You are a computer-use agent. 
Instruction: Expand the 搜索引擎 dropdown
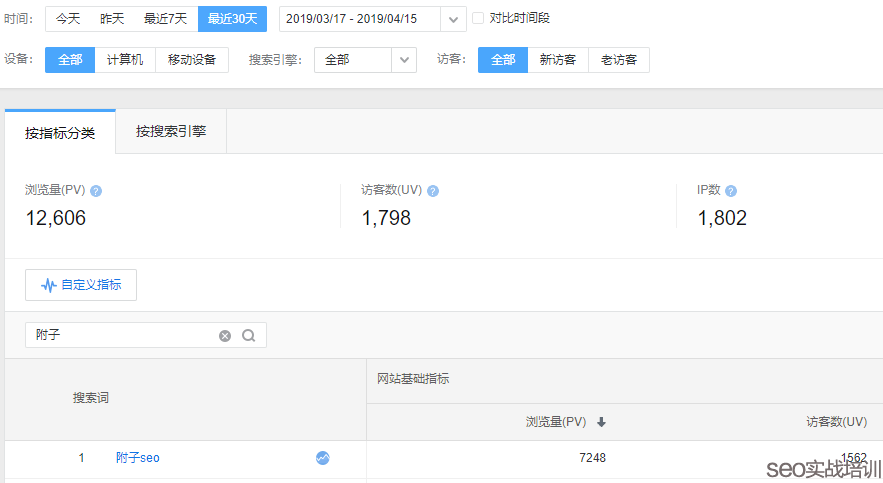[404, 60]
